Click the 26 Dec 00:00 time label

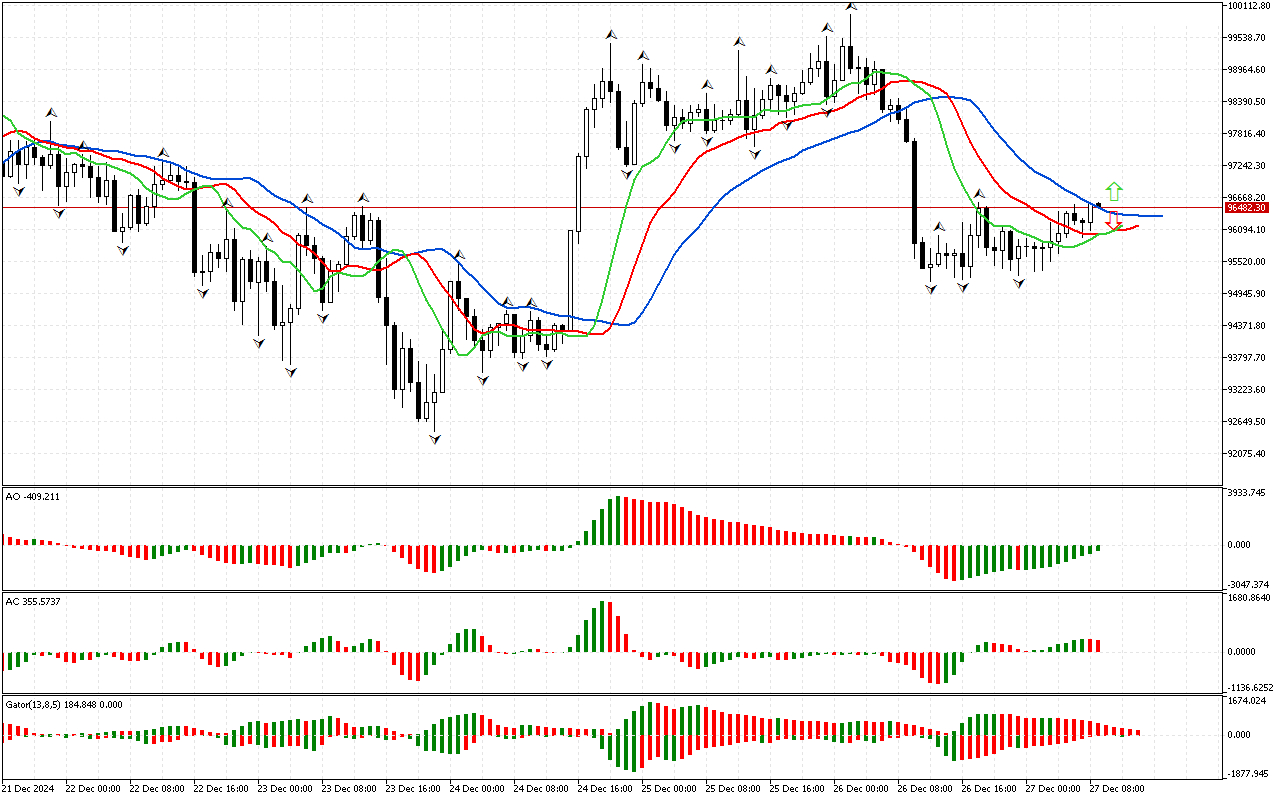point(861,789)
